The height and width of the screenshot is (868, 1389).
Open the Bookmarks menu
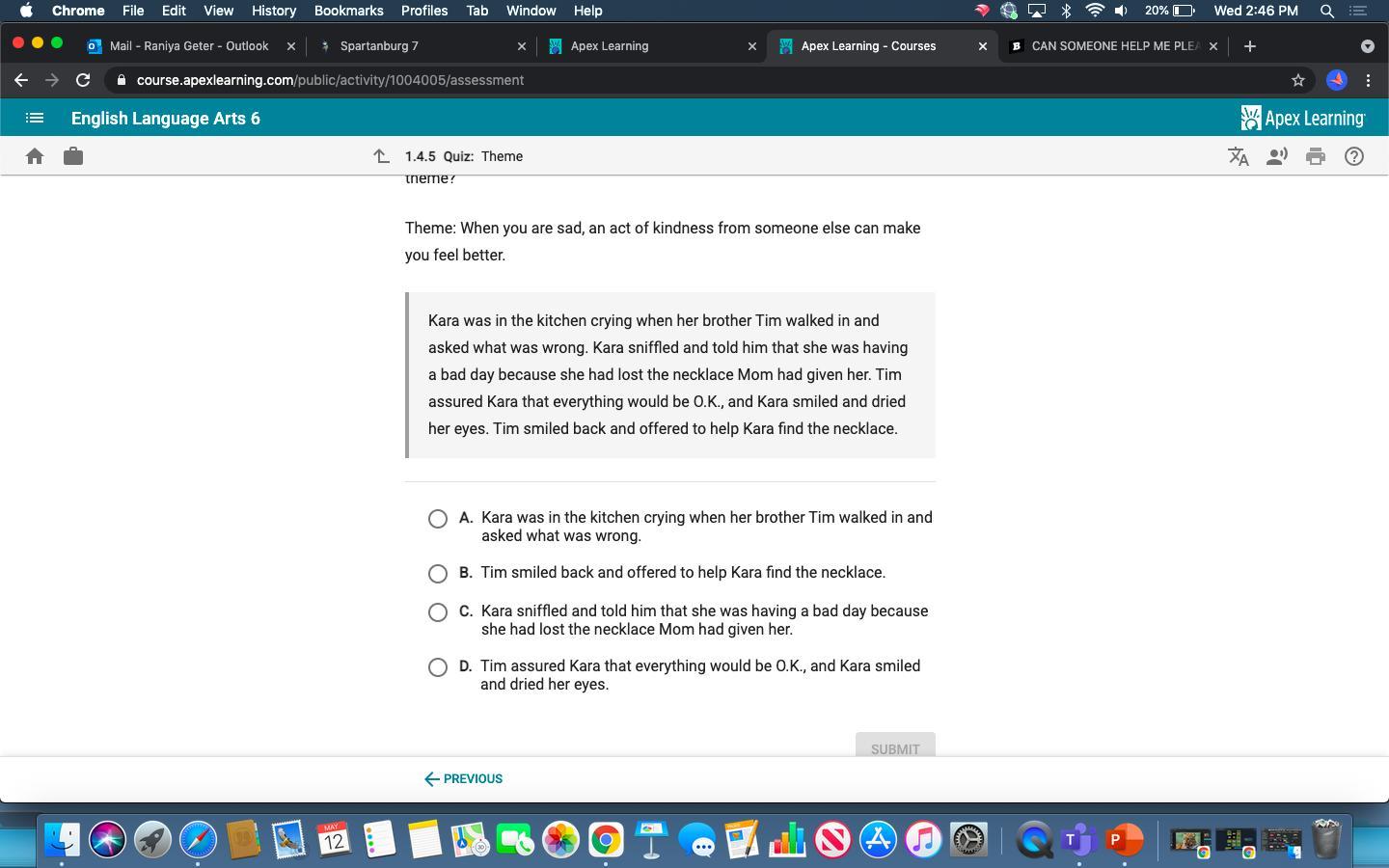point(348,11)
